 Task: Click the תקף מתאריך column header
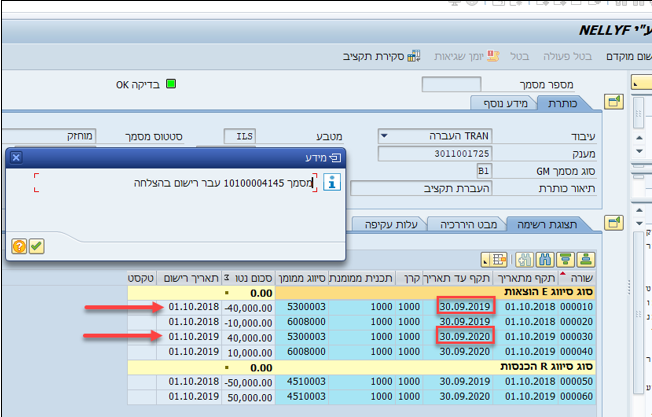tap(526, 278)
